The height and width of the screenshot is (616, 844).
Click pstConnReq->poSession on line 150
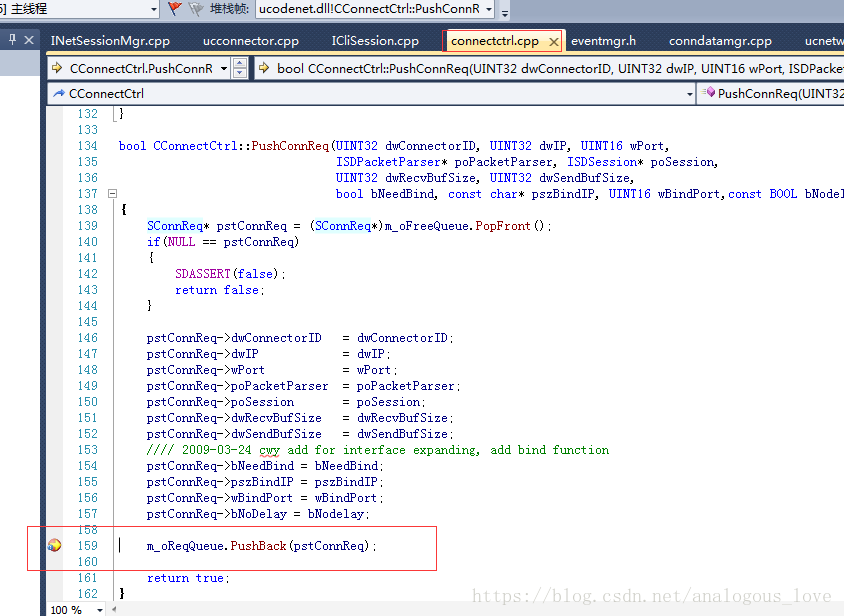(220, 402)
